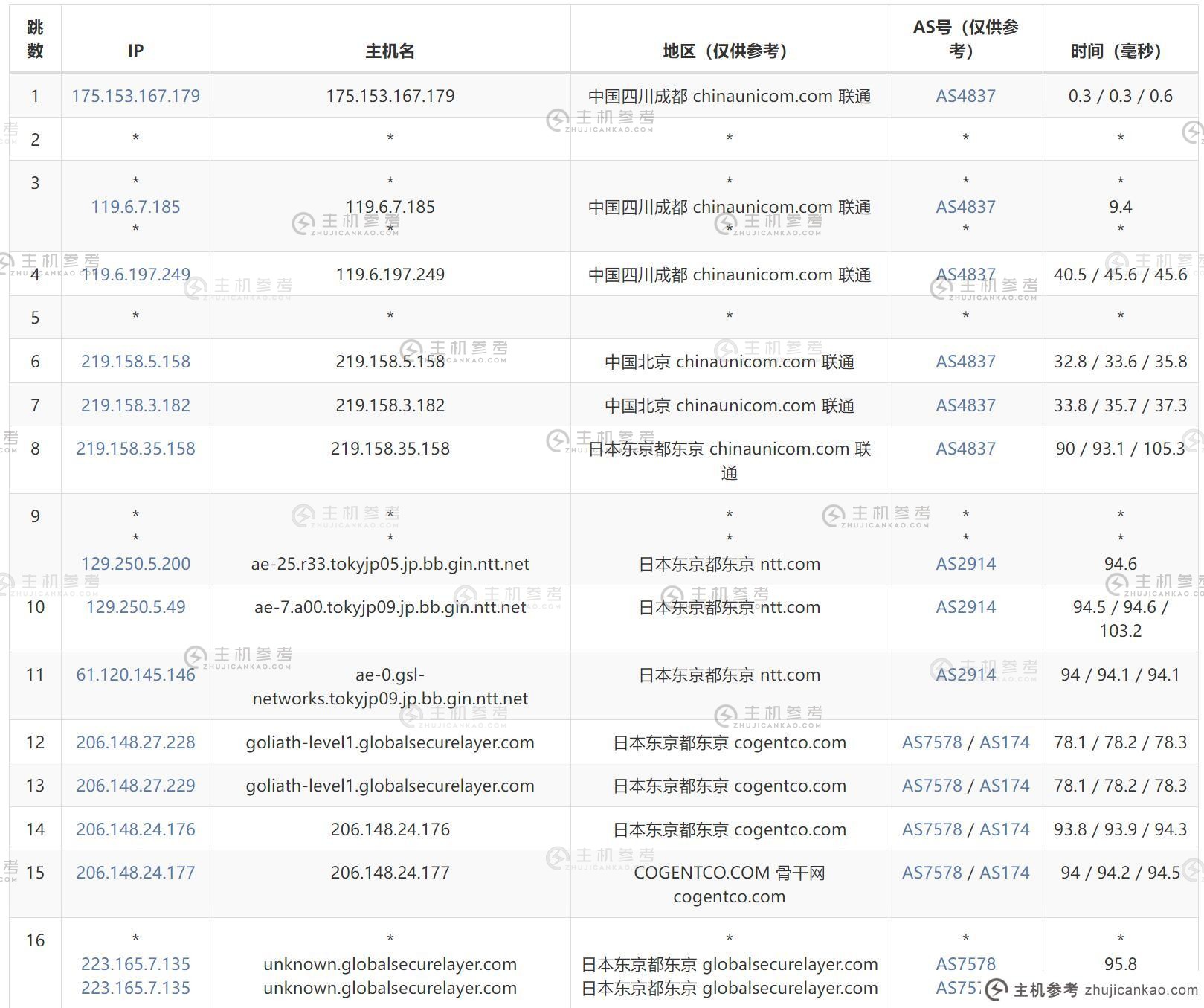Click AS4837 in the 219.158.35.158 row
The image size is (1204, 1008).
(x=965, y=449)
